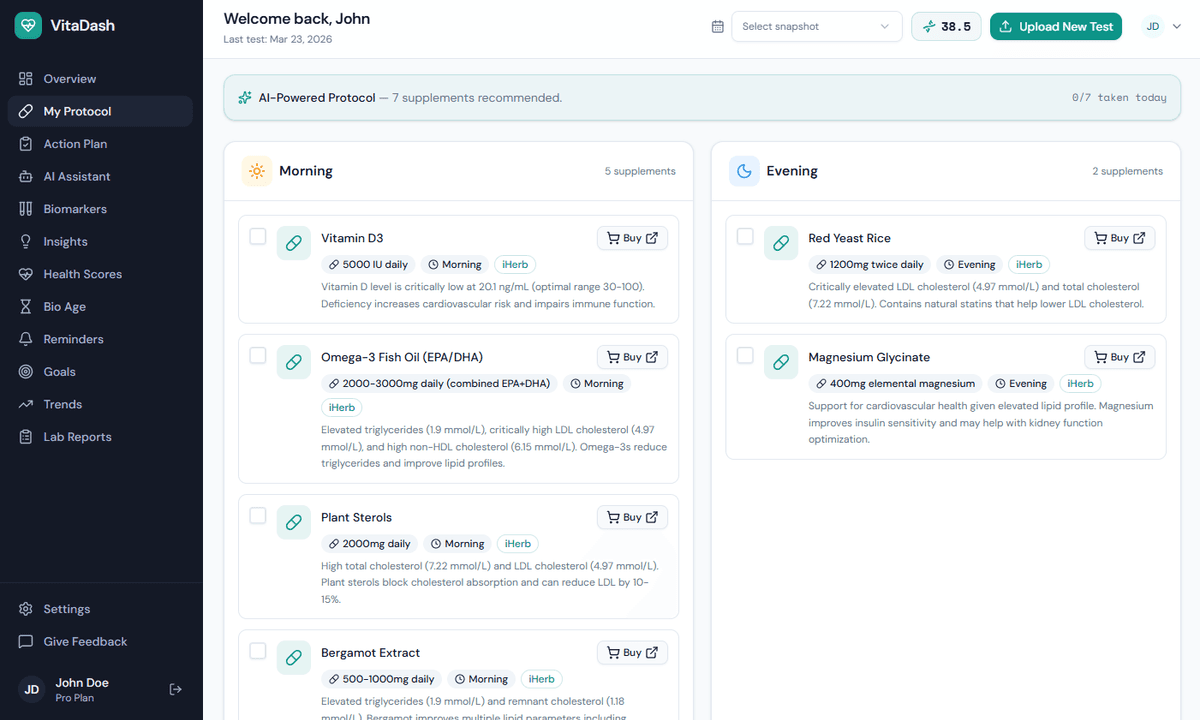Click the Bio Age hourglass icon in sidebar
The height and width of the screenshot is (720, 1200).
(26, 307)
